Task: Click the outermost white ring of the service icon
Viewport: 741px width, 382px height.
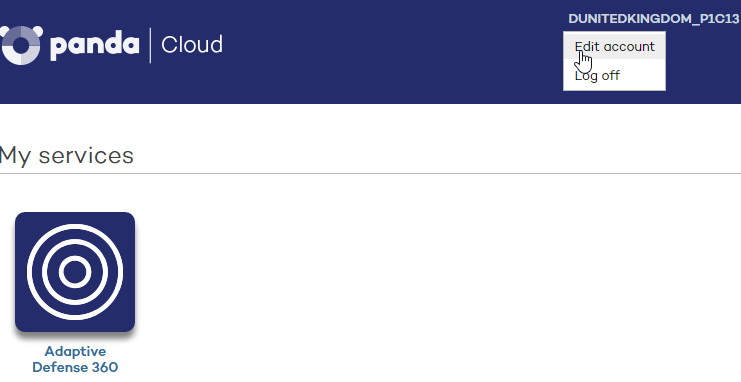Action: [x=75, y=227]
